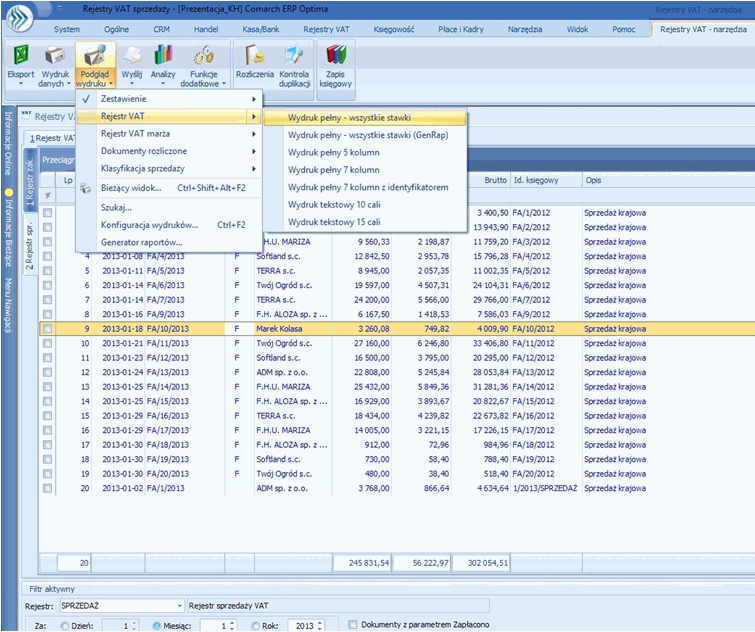Choose Wydruk pełny - wszystkie stawki (GenRap)
This screenshot has width=755, height=632.
tap(368, 135)
